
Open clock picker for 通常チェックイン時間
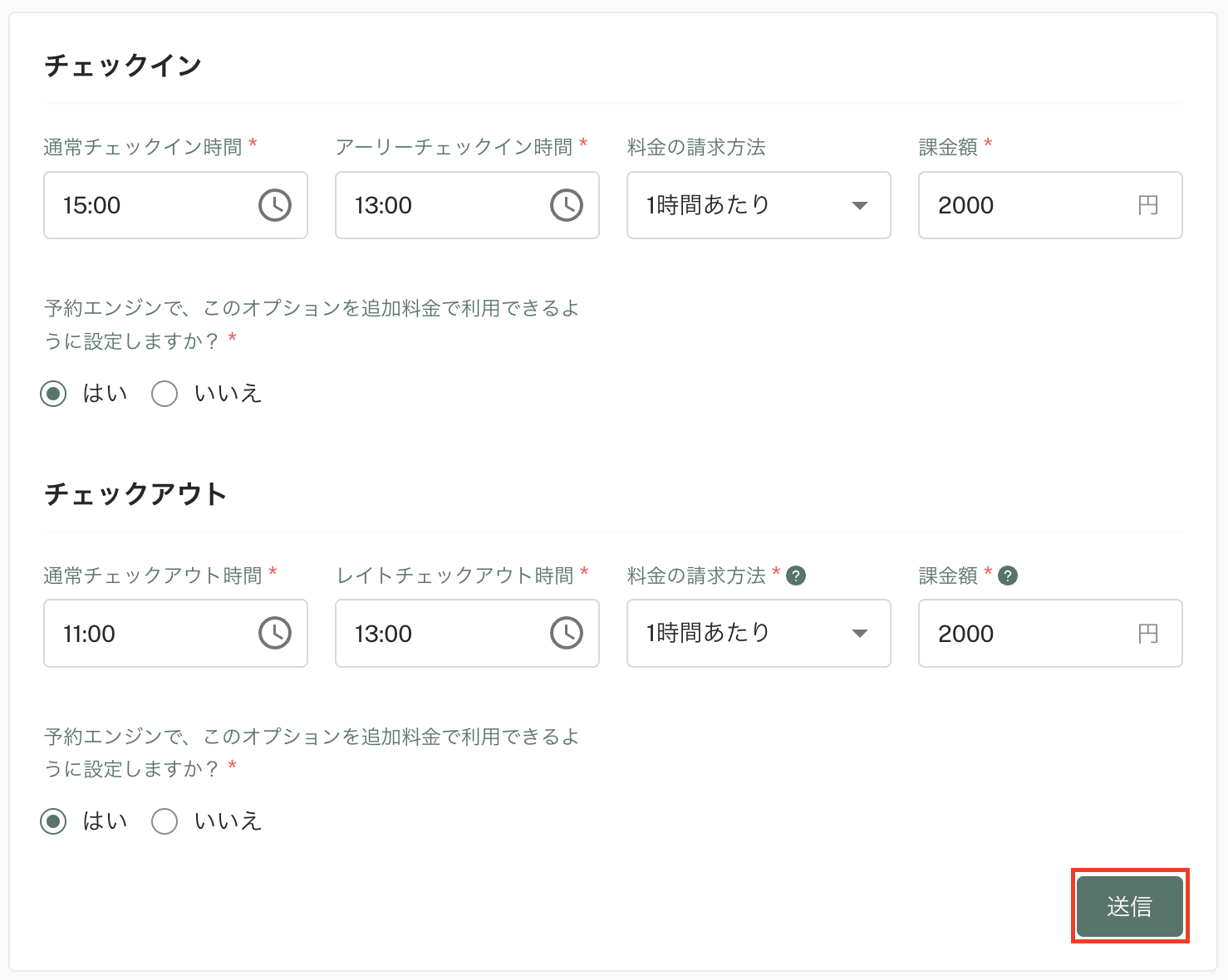tap(275, 205)
